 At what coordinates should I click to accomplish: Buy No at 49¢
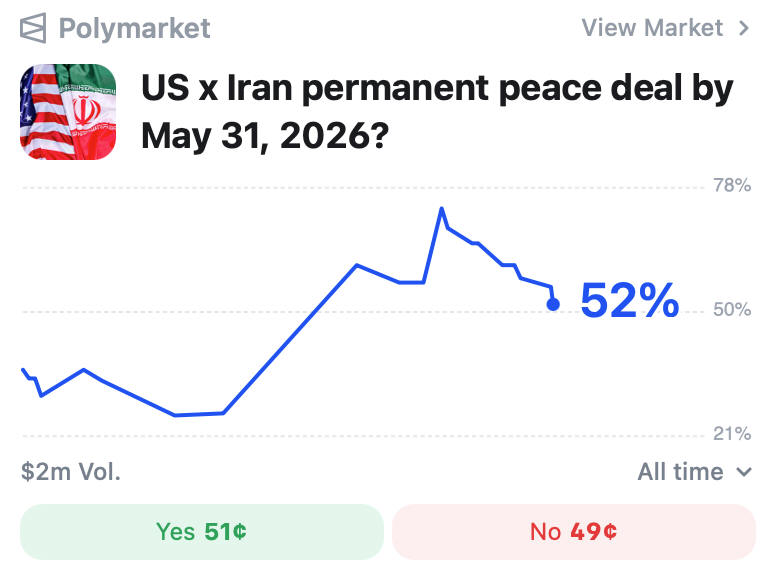[574, 532]
